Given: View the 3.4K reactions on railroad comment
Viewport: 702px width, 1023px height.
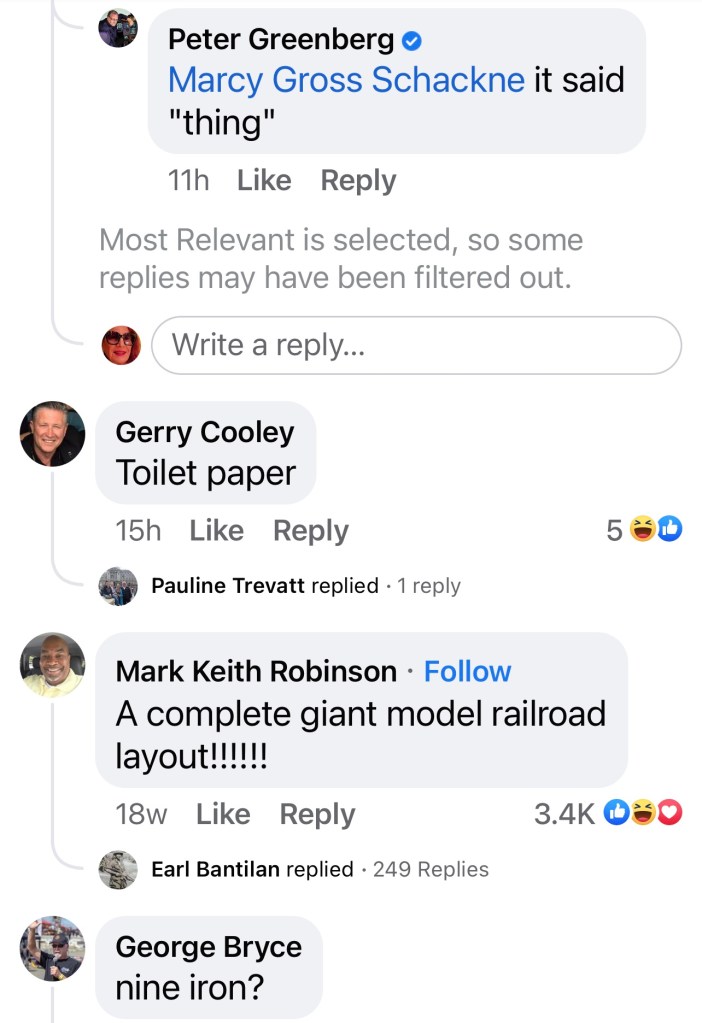Looking at the screenshot, I should click(608, 813).
